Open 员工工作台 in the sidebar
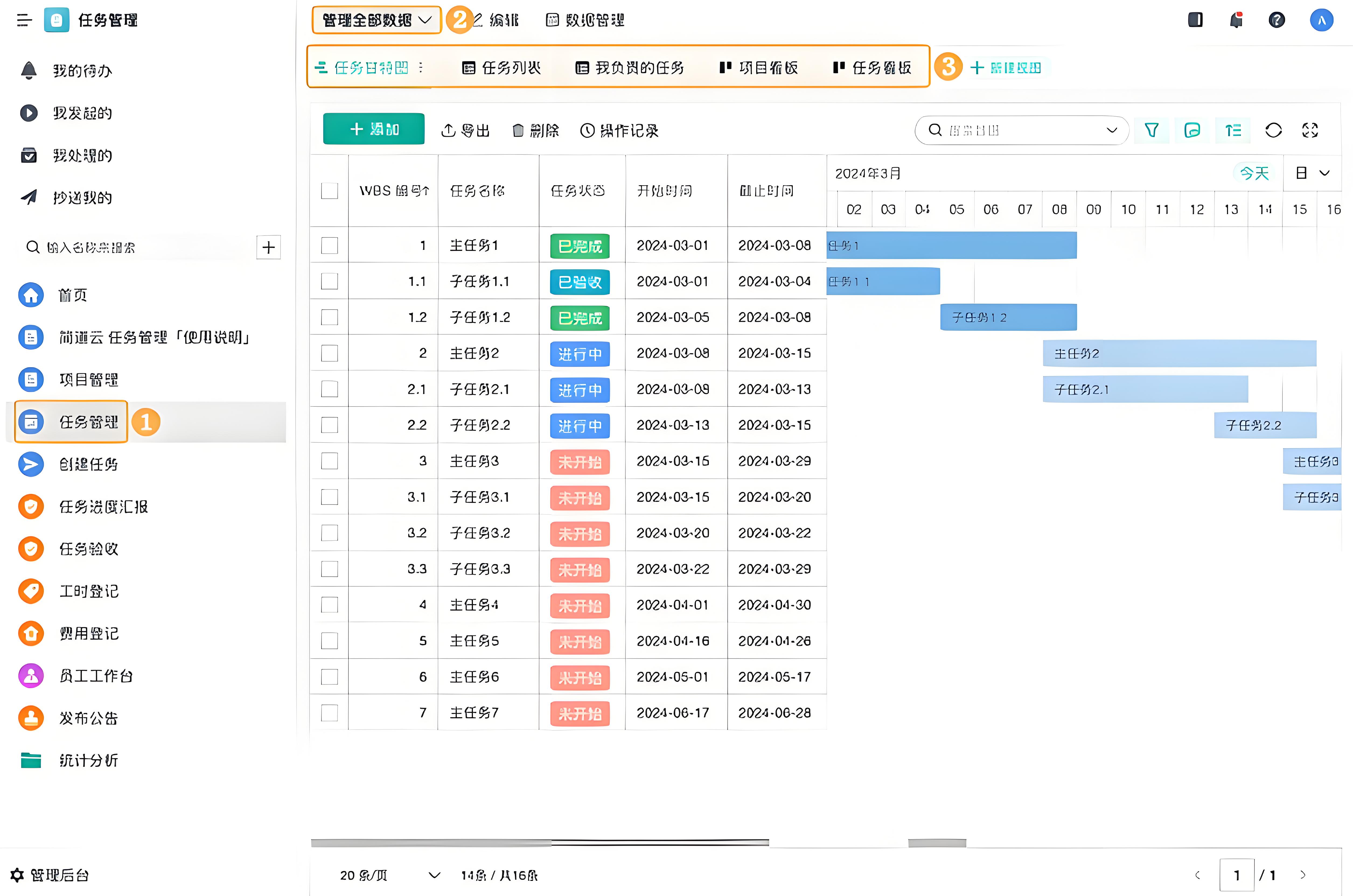 [75, 676]
